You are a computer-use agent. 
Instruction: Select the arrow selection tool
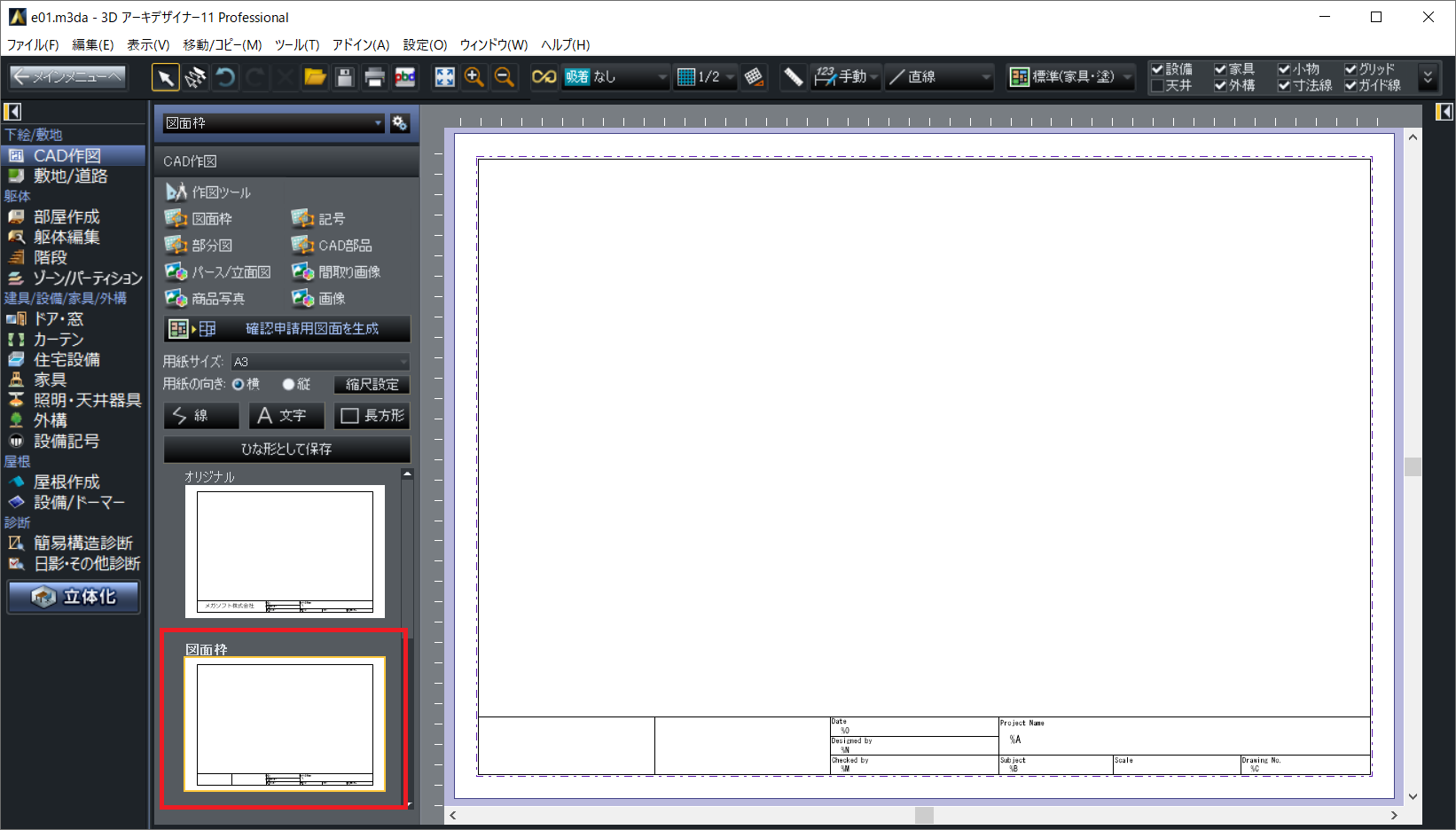[165, 78]
